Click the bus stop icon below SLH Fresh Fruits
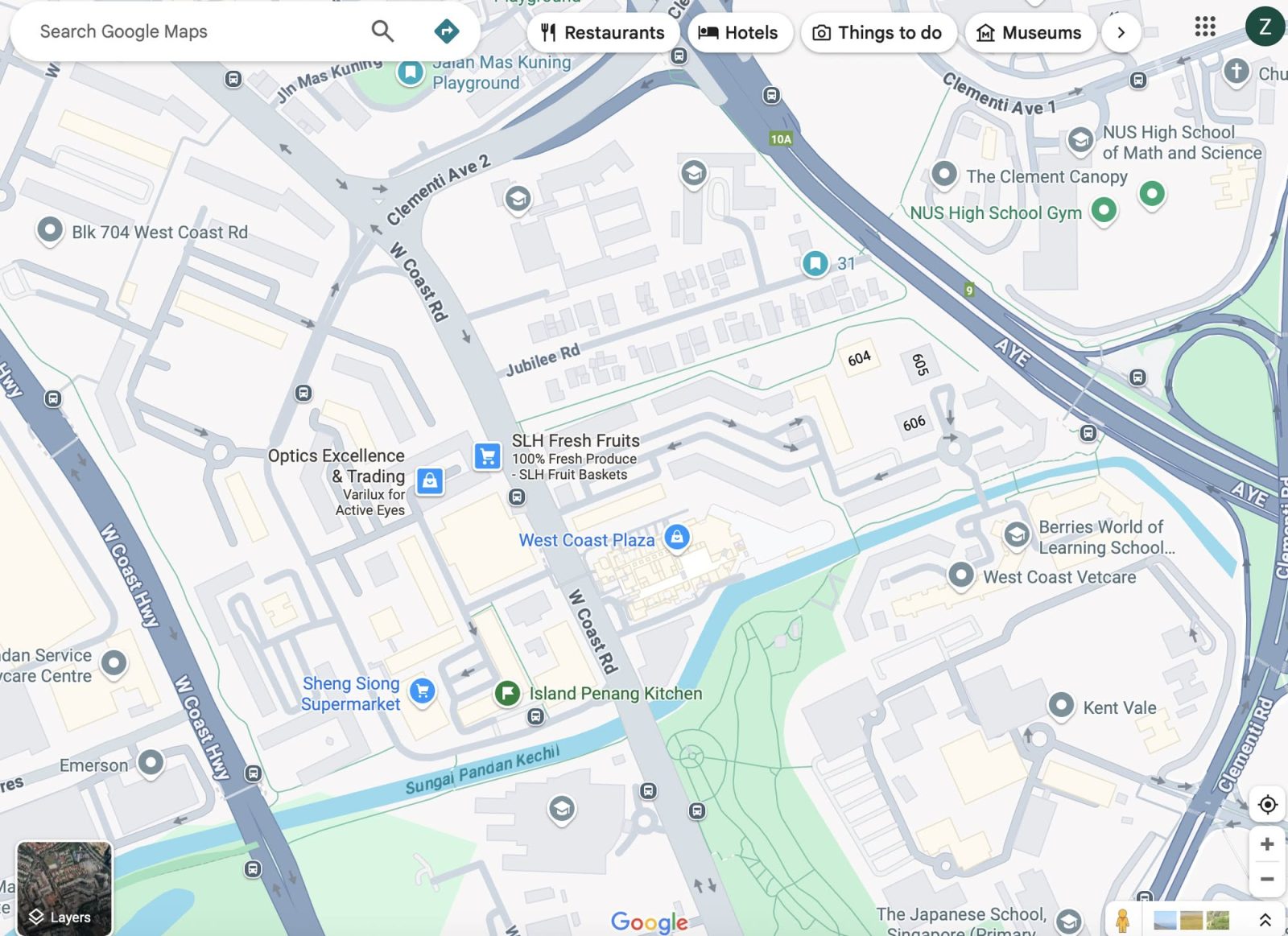1288x936 pixels. 517,497
